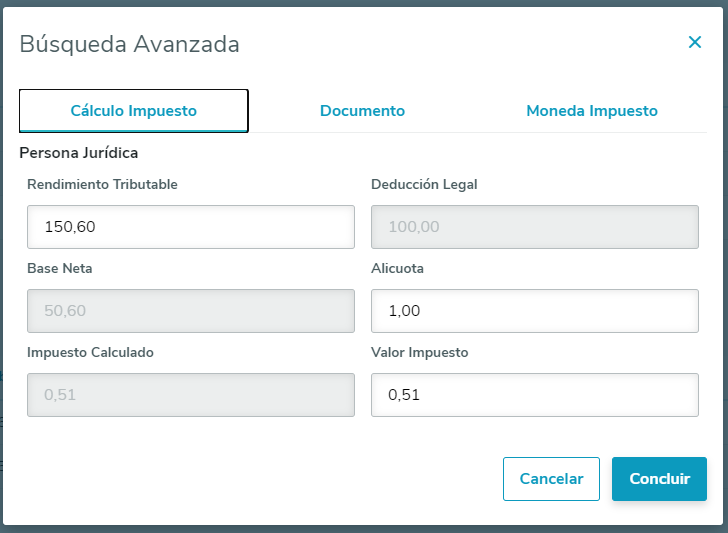
Task: Click the Rendimiento Tributable label
Action: coord(103,184)
